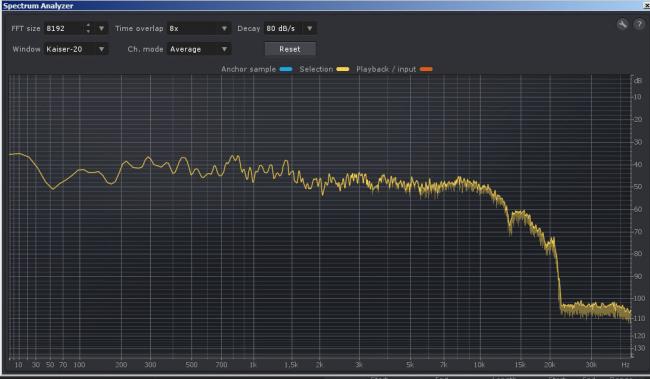The image size is (650, 379).
Task: Open the Ch. mode Average dropdown
Action: tap(199, 49)
